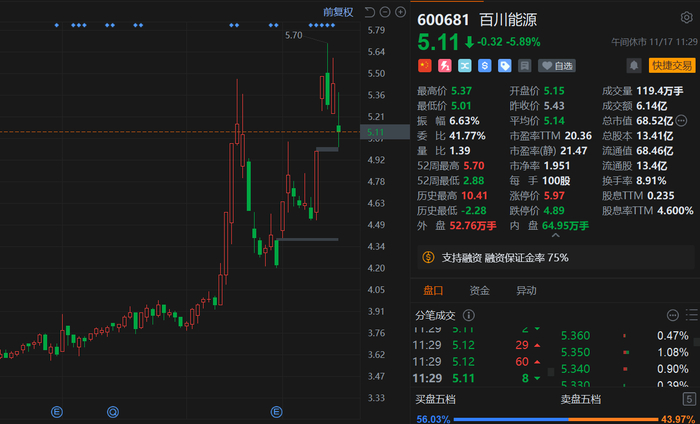This screenshot has height=424, width=700.
Task: Click the 成交量 119.4万手 value
Action: 659,91
